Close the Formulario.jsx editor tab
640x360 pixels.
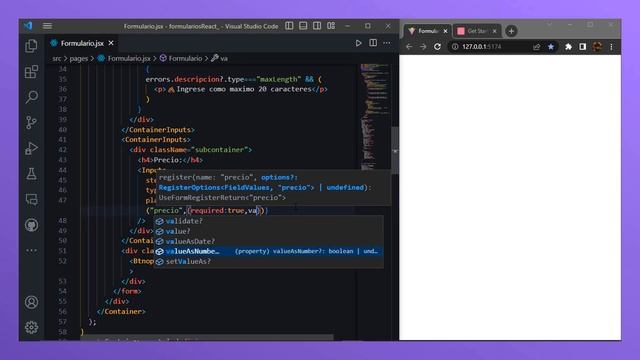(111, 43)
